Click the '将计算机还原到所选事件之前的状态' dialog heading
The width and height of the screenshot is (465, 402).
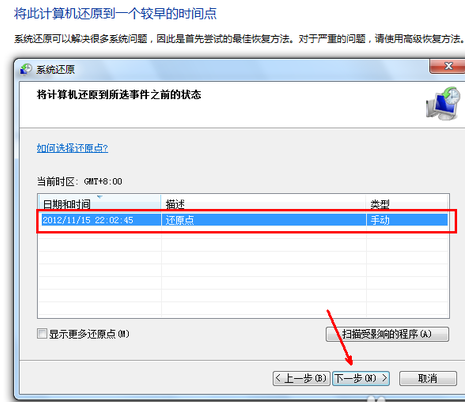pyautogui.click(x=119, y=95)
